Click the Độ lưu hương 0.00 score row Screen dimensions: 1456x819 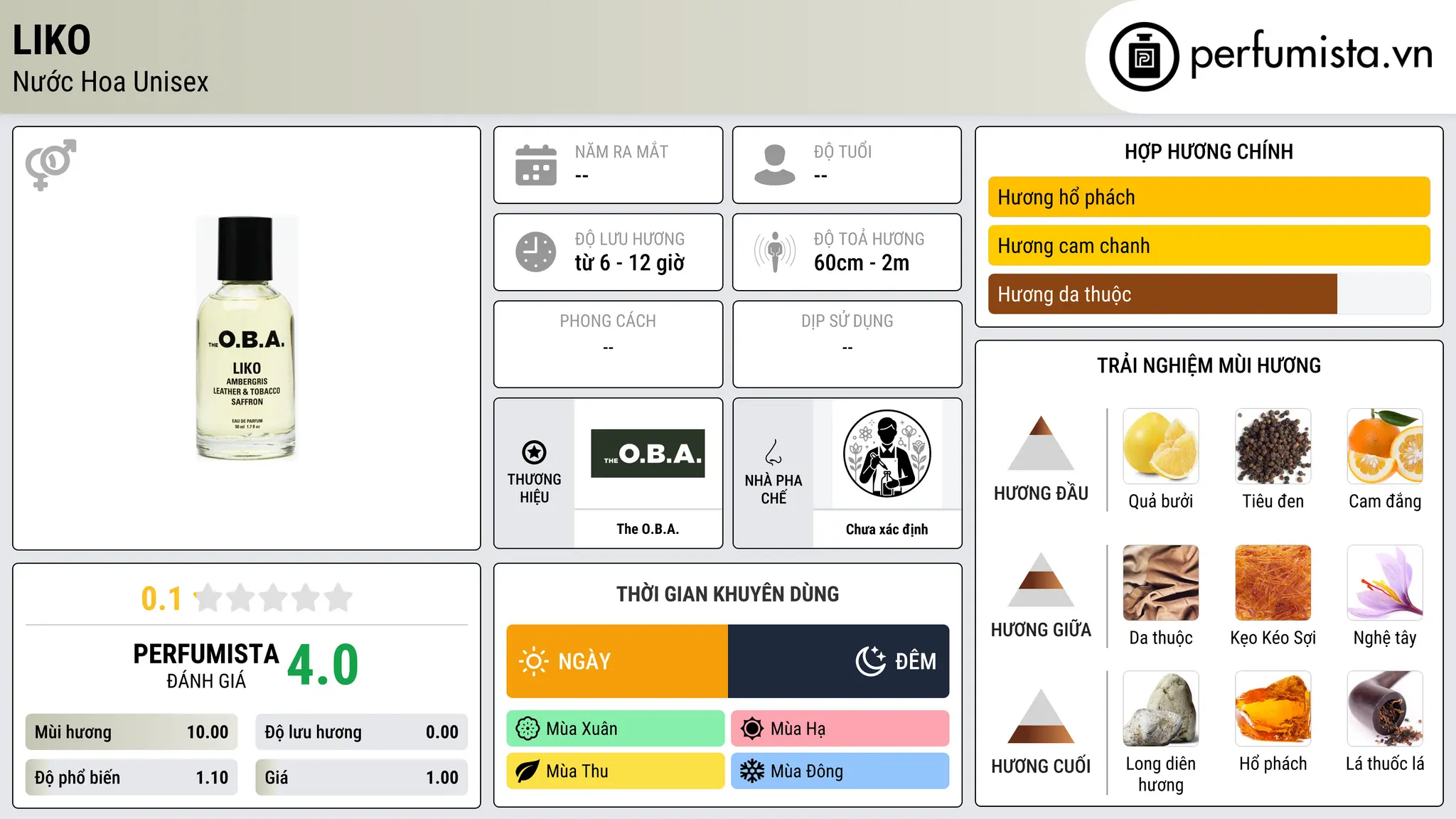click(x=361, y=732)
